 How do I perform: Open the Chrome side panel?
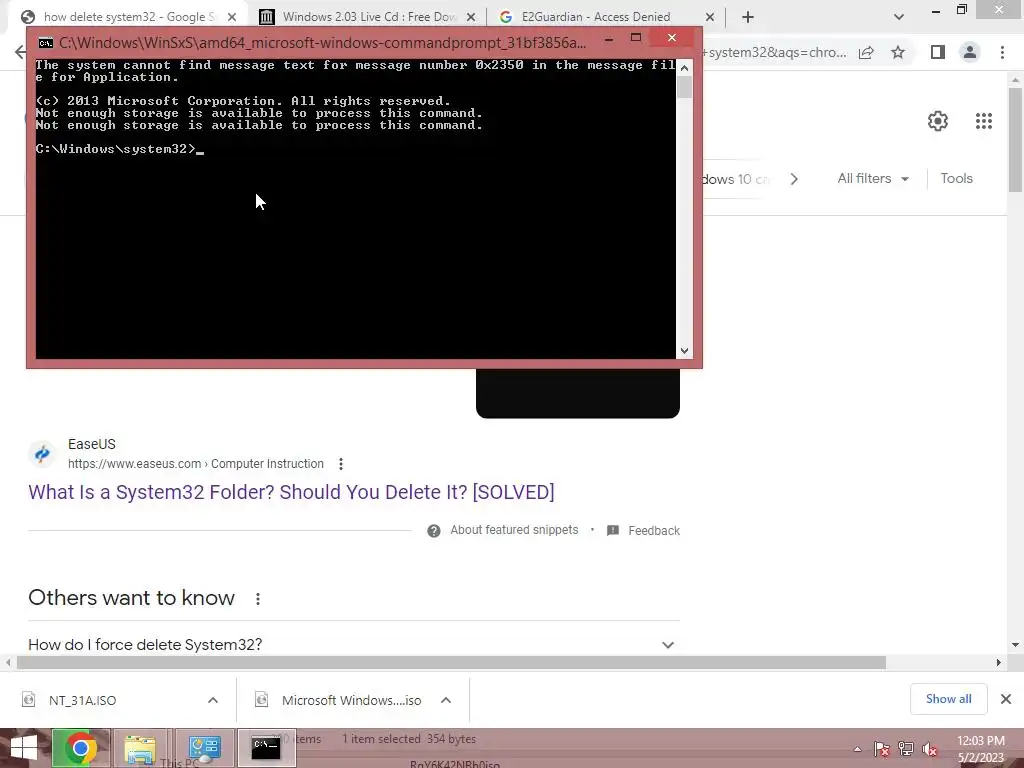pos(938,52)
